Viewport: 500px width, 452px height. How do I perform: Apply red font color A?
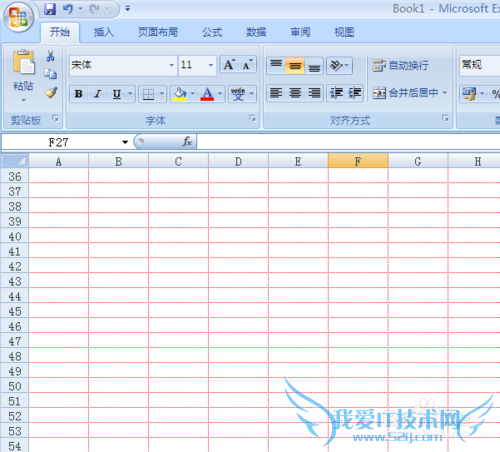pos(207,94)
